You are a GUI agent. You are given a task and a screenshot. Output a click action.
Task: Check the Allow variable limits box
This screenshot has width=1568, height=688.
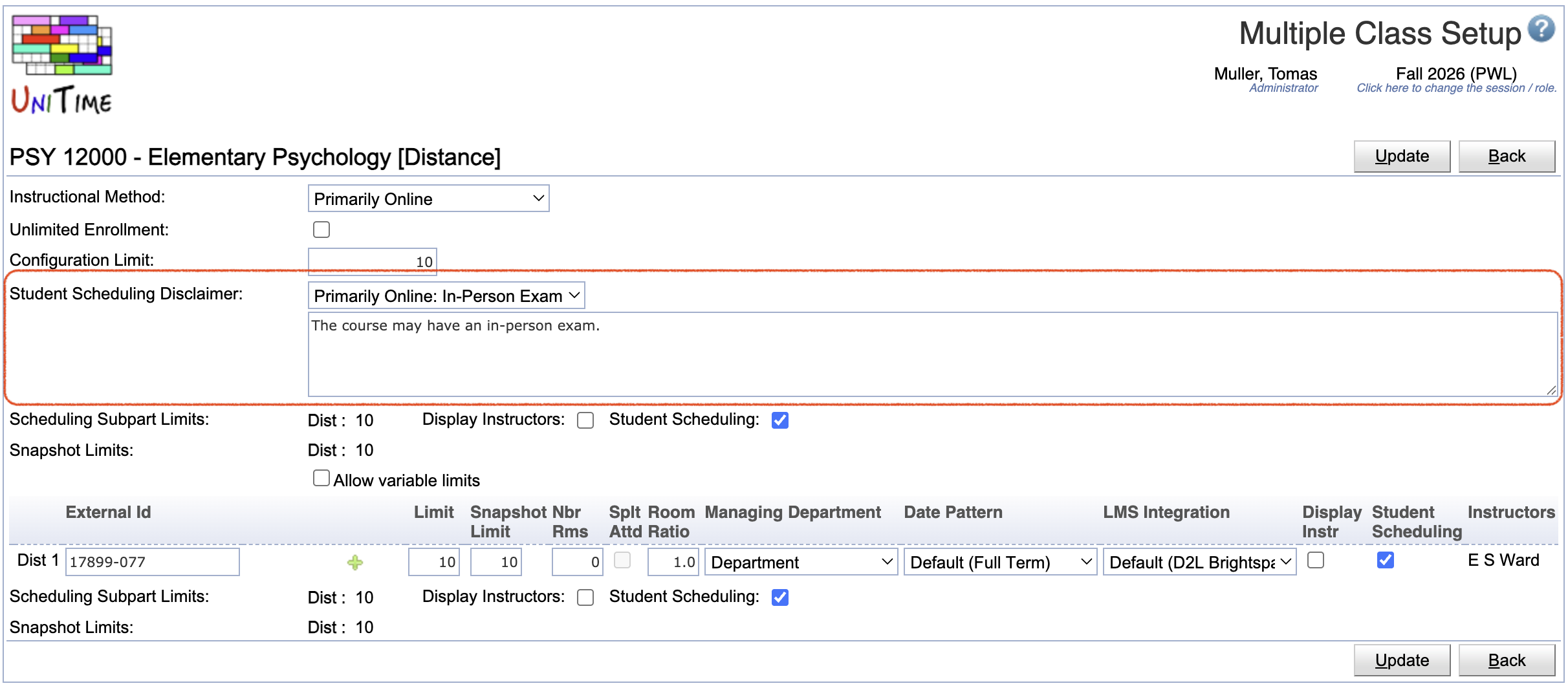tap(321, 477)
